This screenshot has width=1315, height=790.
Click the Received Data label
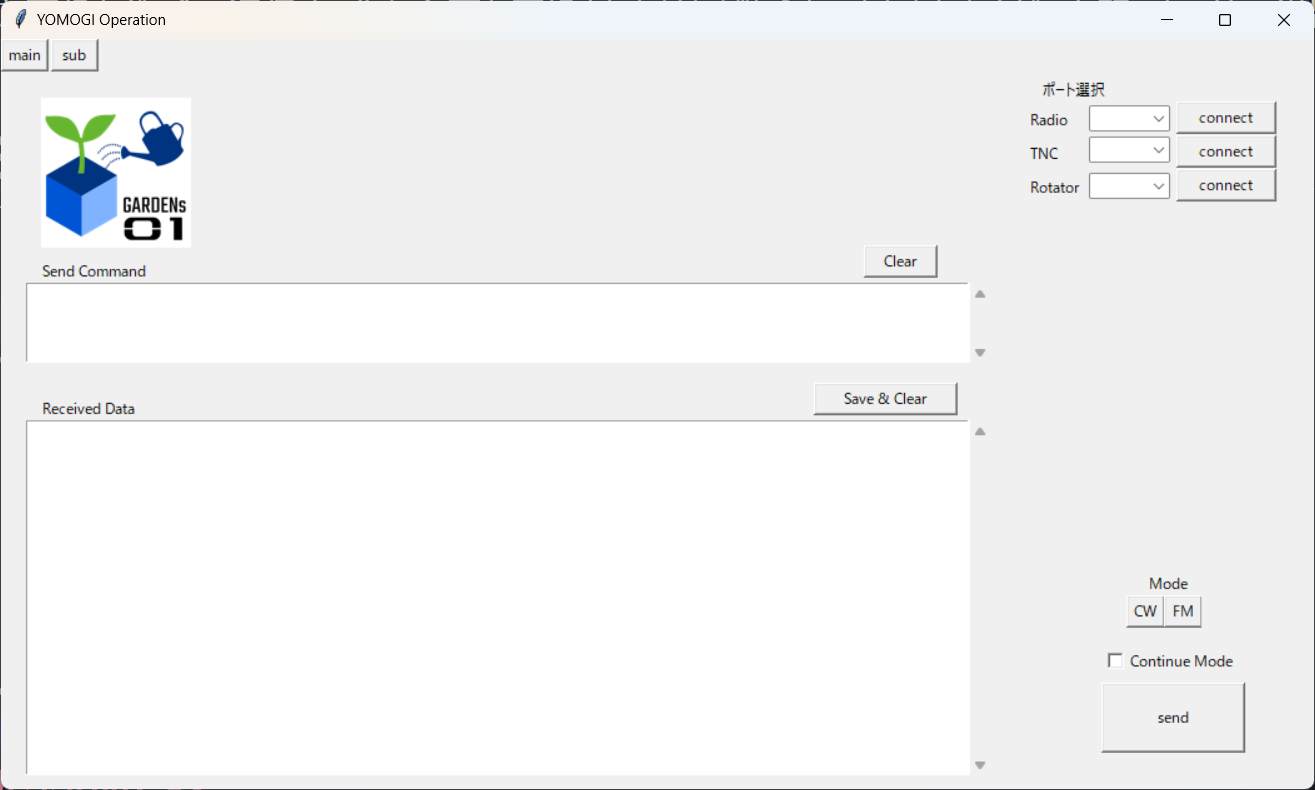[88, 408]
